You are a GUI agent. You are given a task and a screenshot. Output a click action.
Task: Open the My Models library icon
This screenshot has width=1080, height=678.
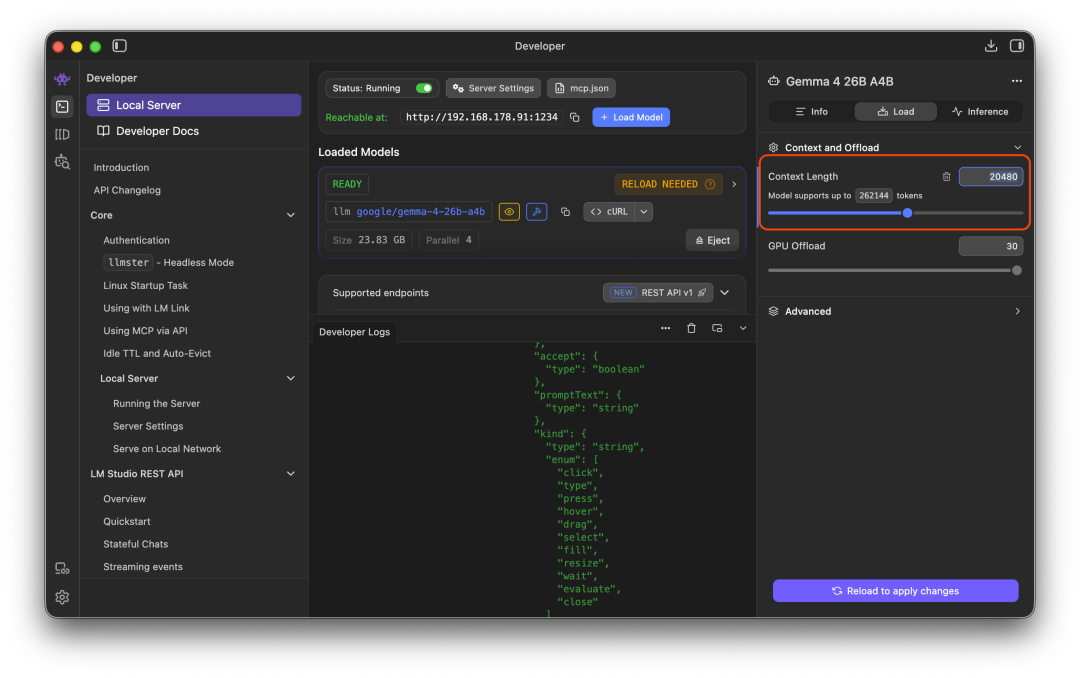coord(62,134)
